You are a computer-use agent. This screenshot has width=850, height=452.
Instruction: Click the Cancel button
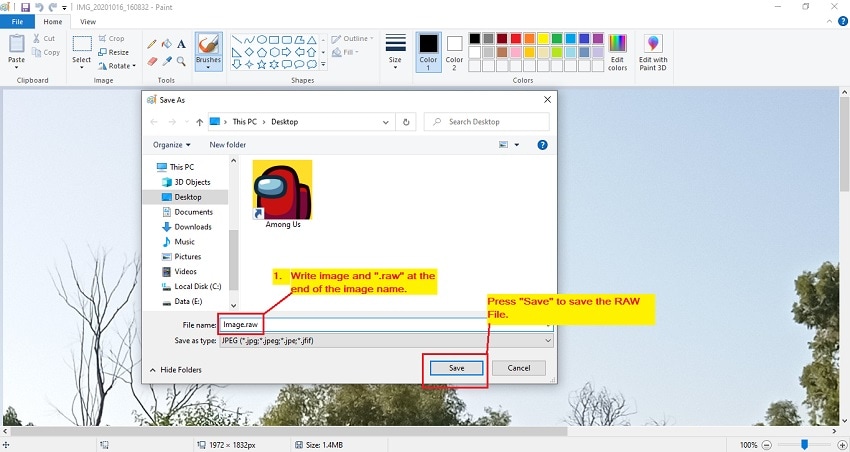click(519, 368)
